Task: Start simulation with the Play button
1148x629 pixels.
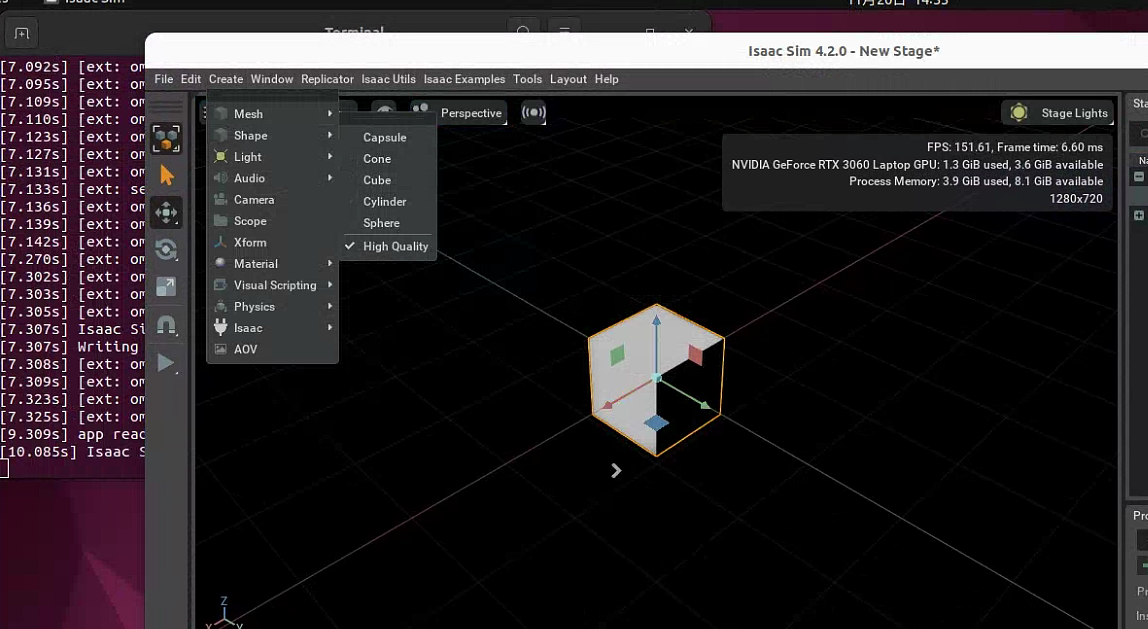Action: pos(166,363)
